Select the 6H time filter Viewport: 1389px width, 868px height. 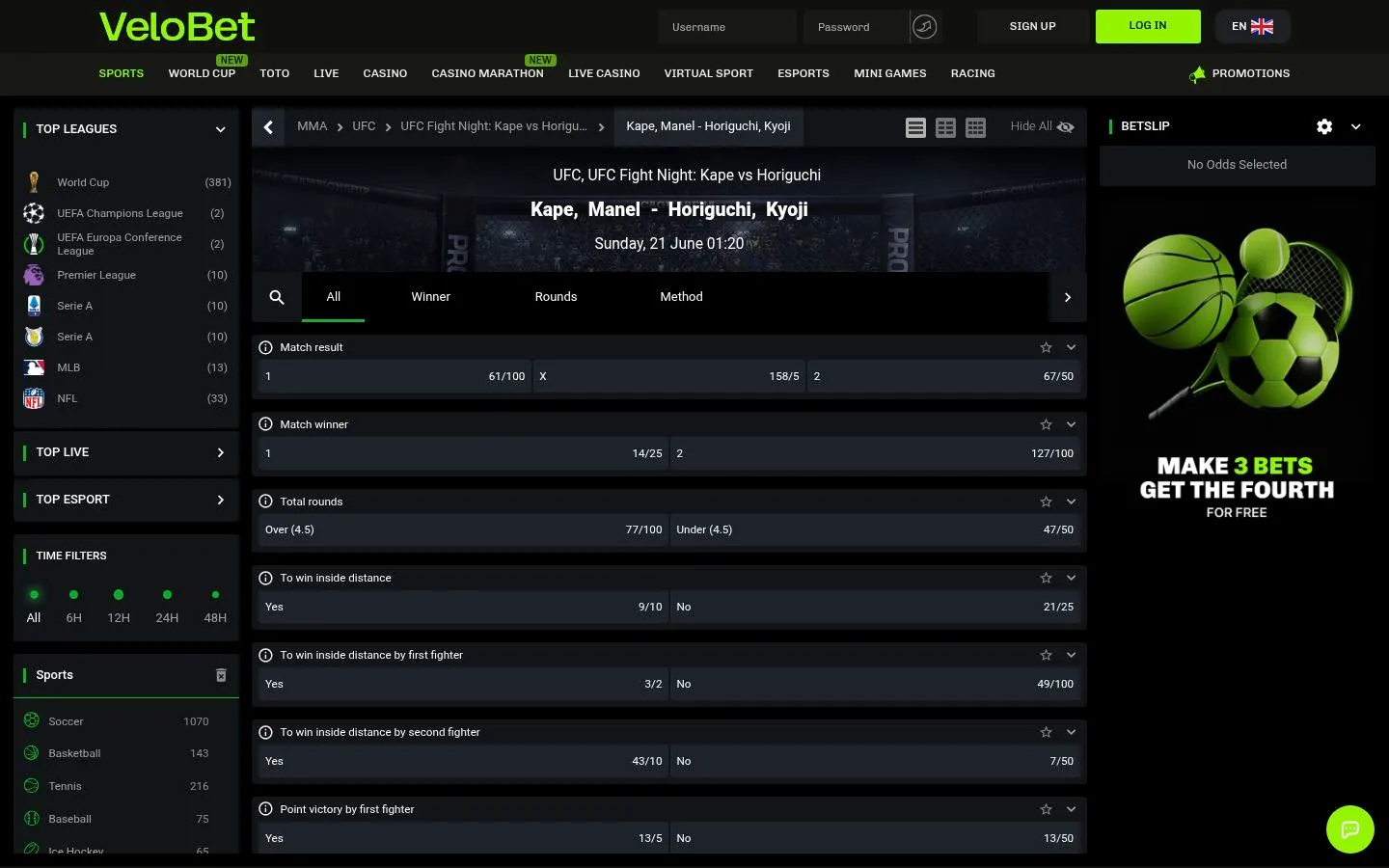[73, 606]
